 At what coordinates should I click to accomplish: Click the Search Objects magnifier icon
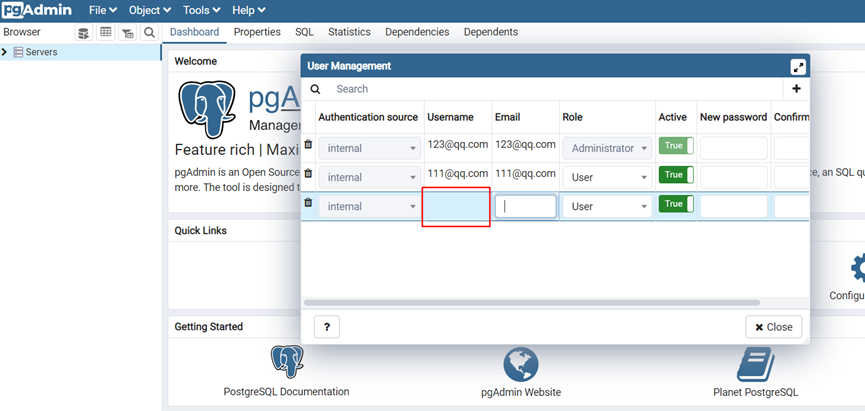pyautogui.click(x=149, y=33)
